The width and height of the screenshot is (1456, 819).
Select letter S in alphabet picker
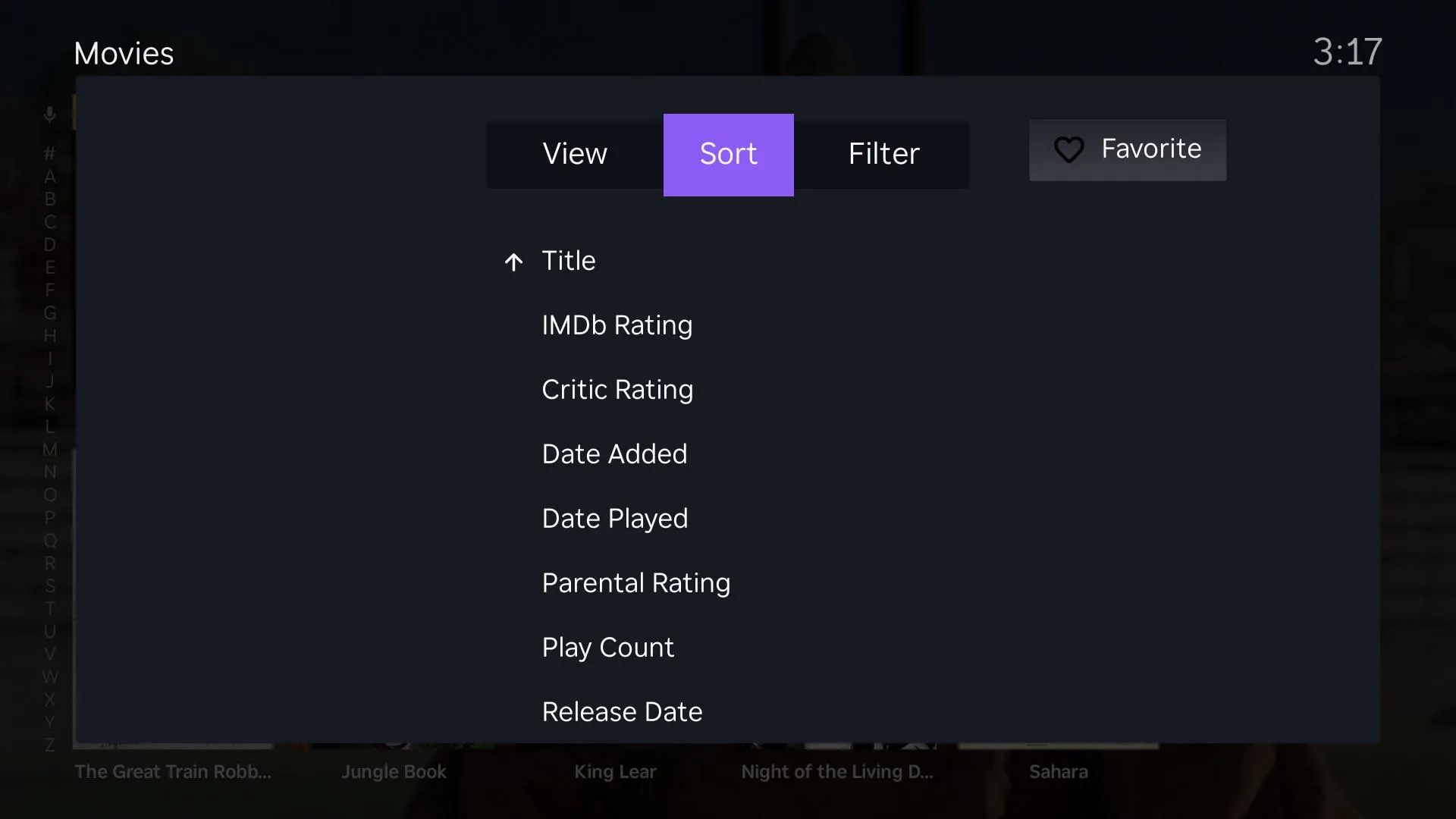coord(49,586)
